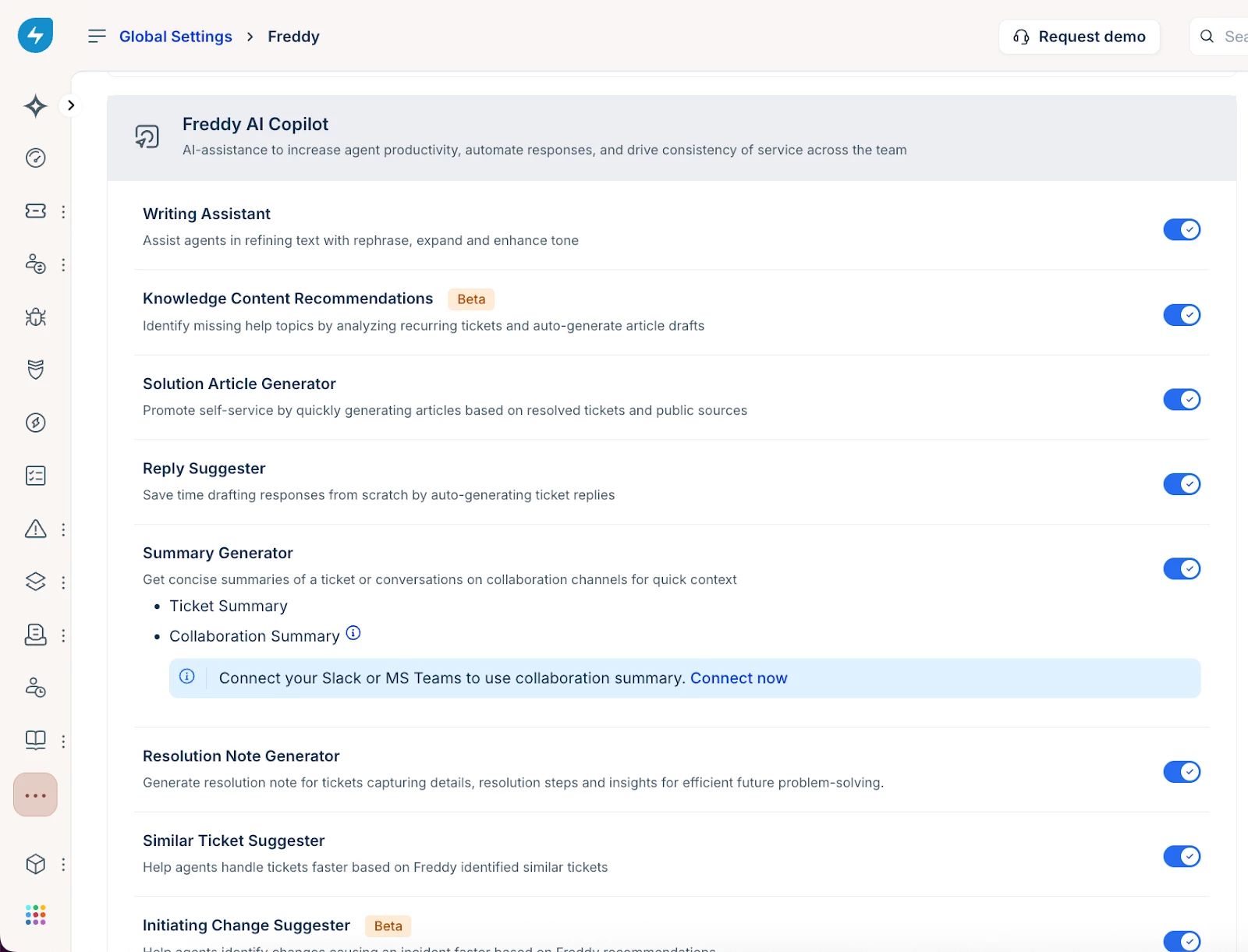Image resolution: width=1248 pixels, height=952 pixels.
Task: Click the Writing Assistant title
Action: [x=207, y=214]
